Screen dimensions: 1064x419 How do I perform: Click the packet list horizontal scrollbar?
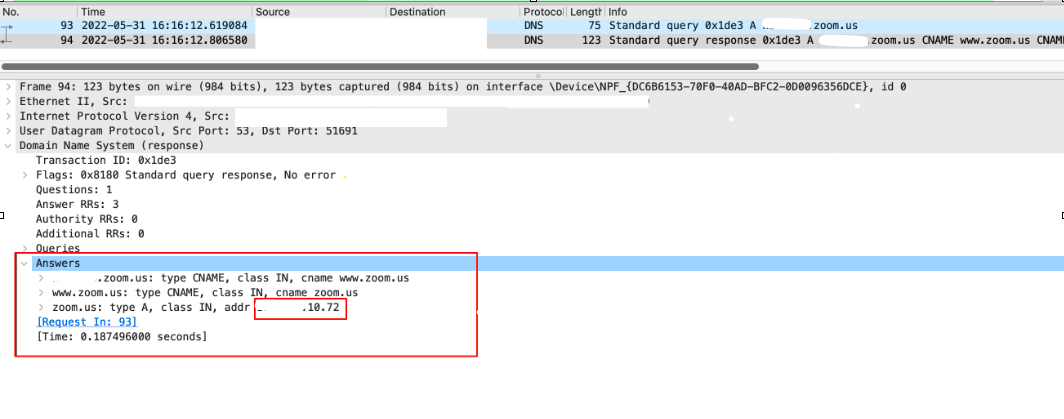(380, 67)
